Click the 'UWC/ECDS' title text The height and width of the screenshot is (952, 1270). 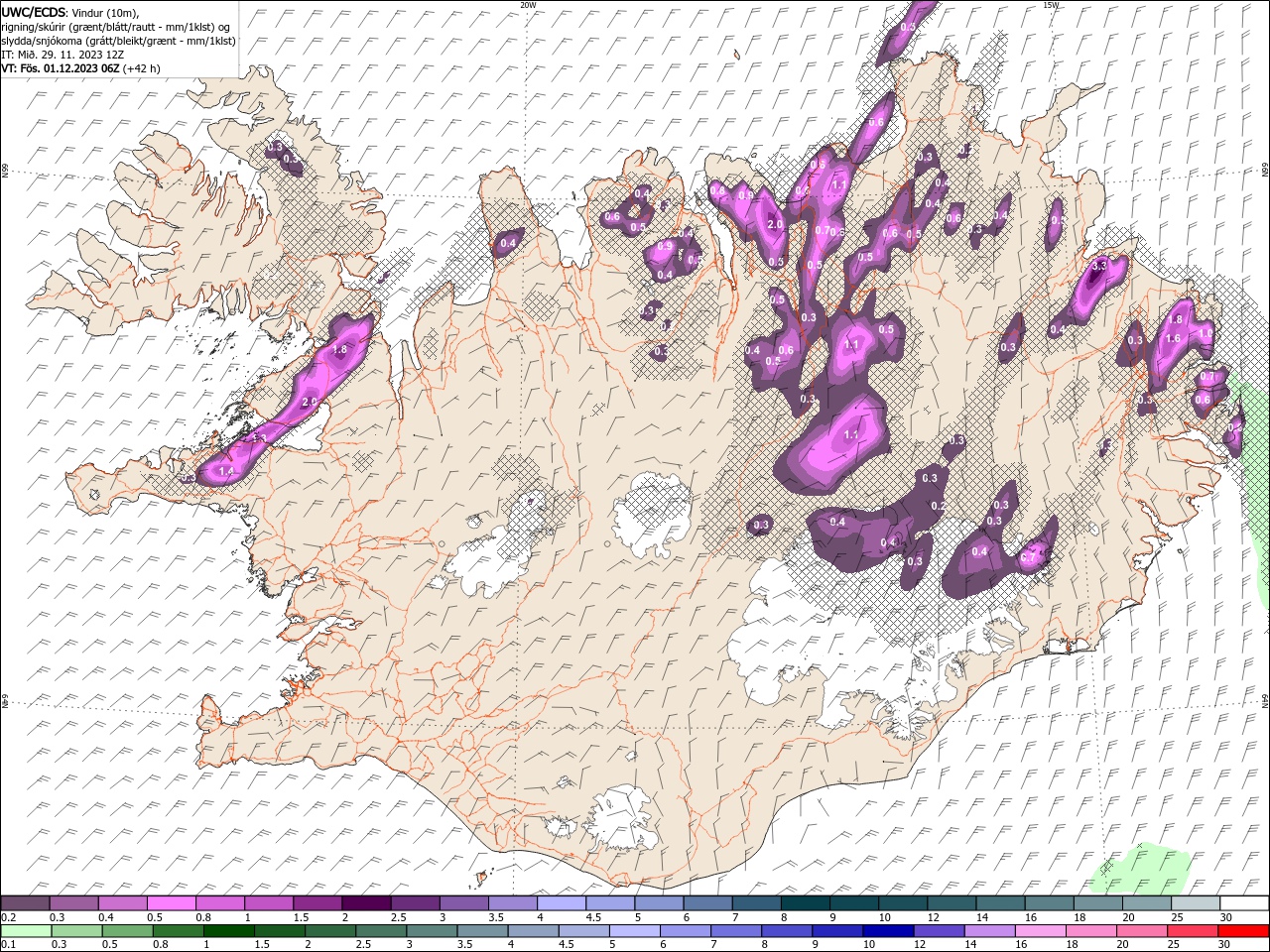34,12
